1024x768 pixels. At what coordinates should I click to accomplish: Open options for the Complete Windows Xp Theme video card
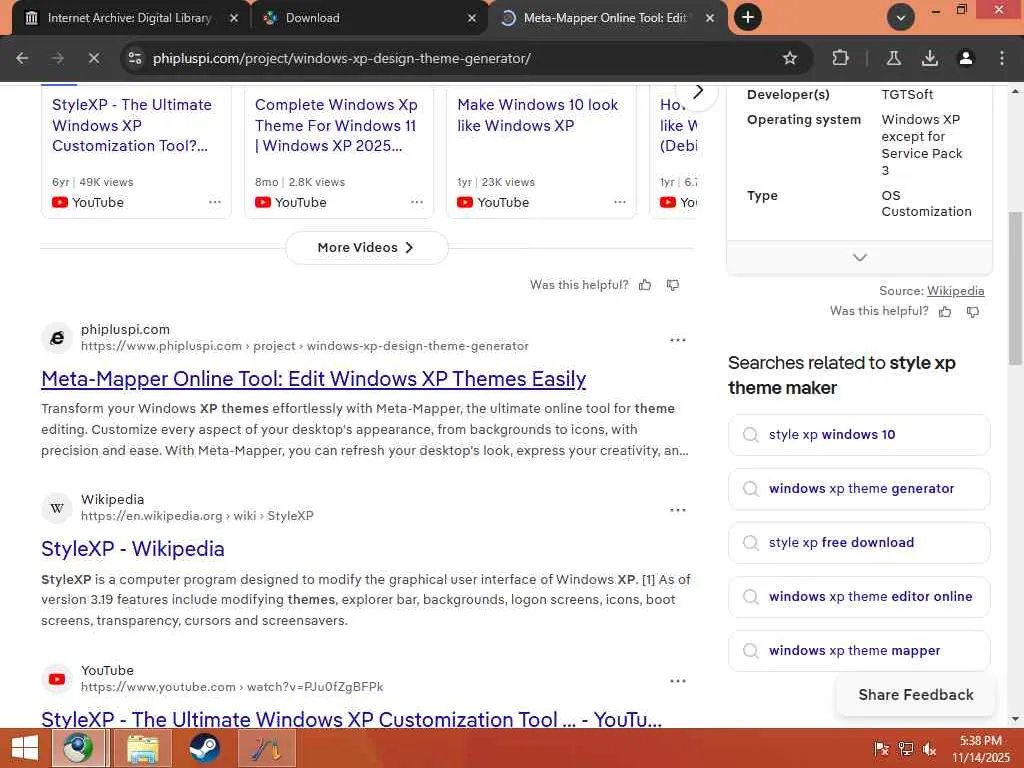pyautogui.click(x=417, y=202)
